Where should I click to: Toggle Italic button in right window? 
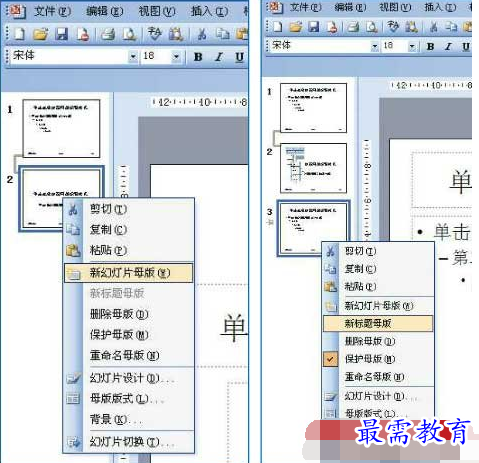click(x=448, y=47)
